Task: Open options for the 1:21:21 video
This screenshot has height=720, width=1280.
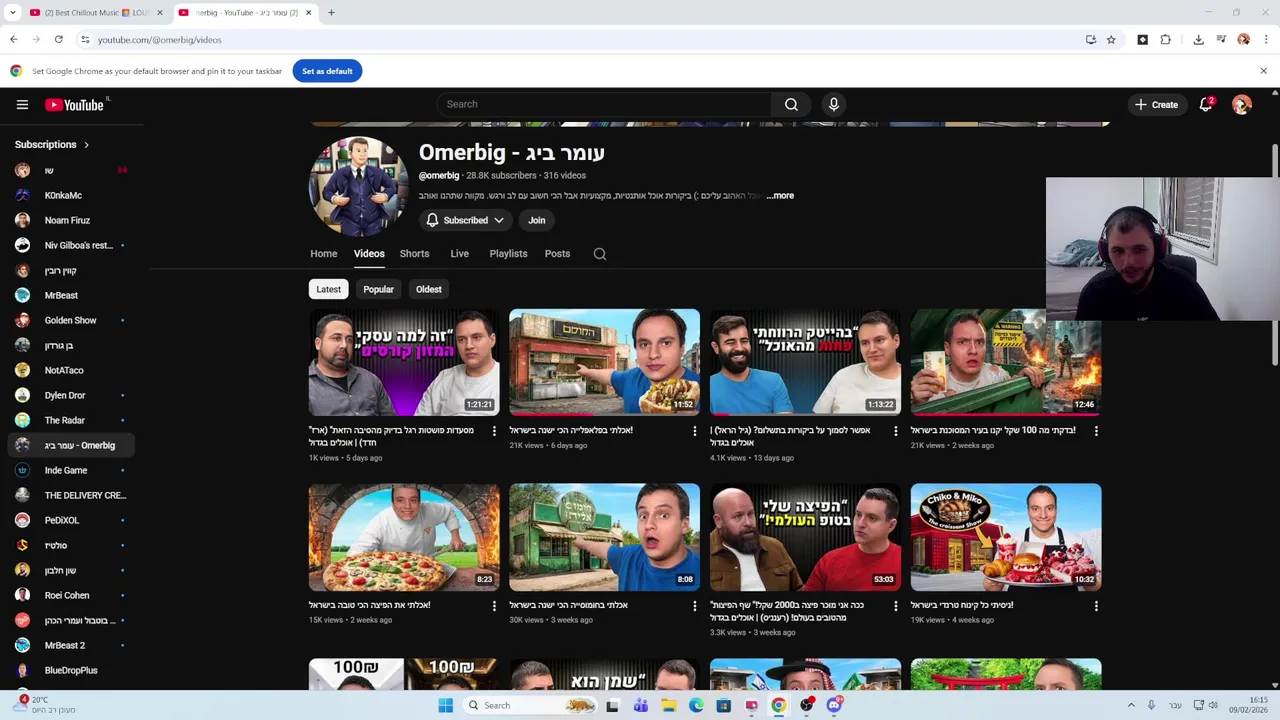Action: click(x=494, y=431)
